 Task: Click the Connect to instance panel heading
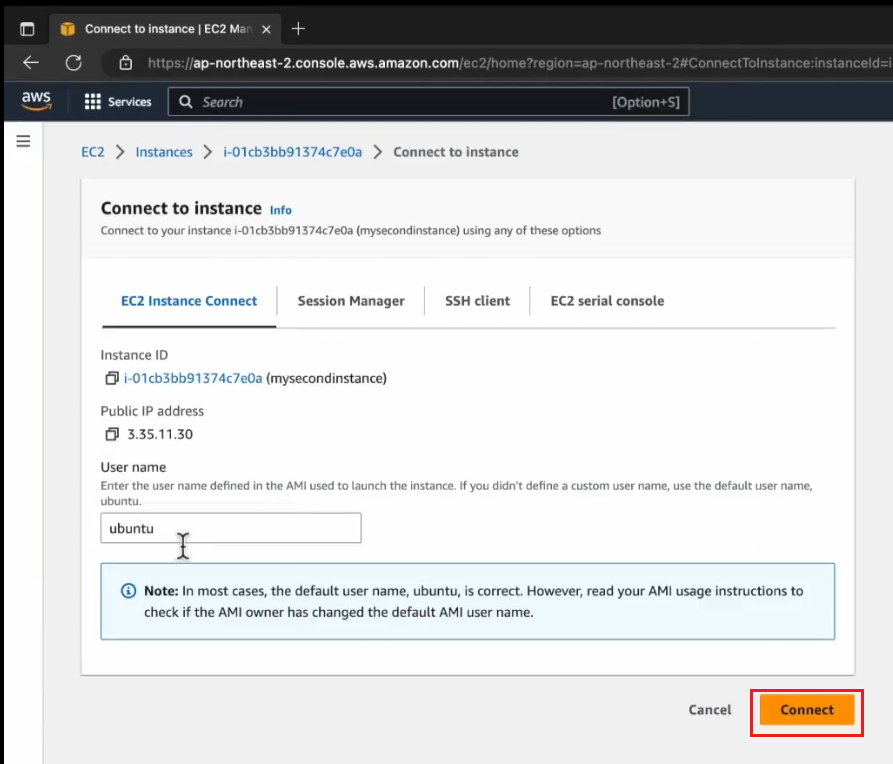tap(181, 209)
